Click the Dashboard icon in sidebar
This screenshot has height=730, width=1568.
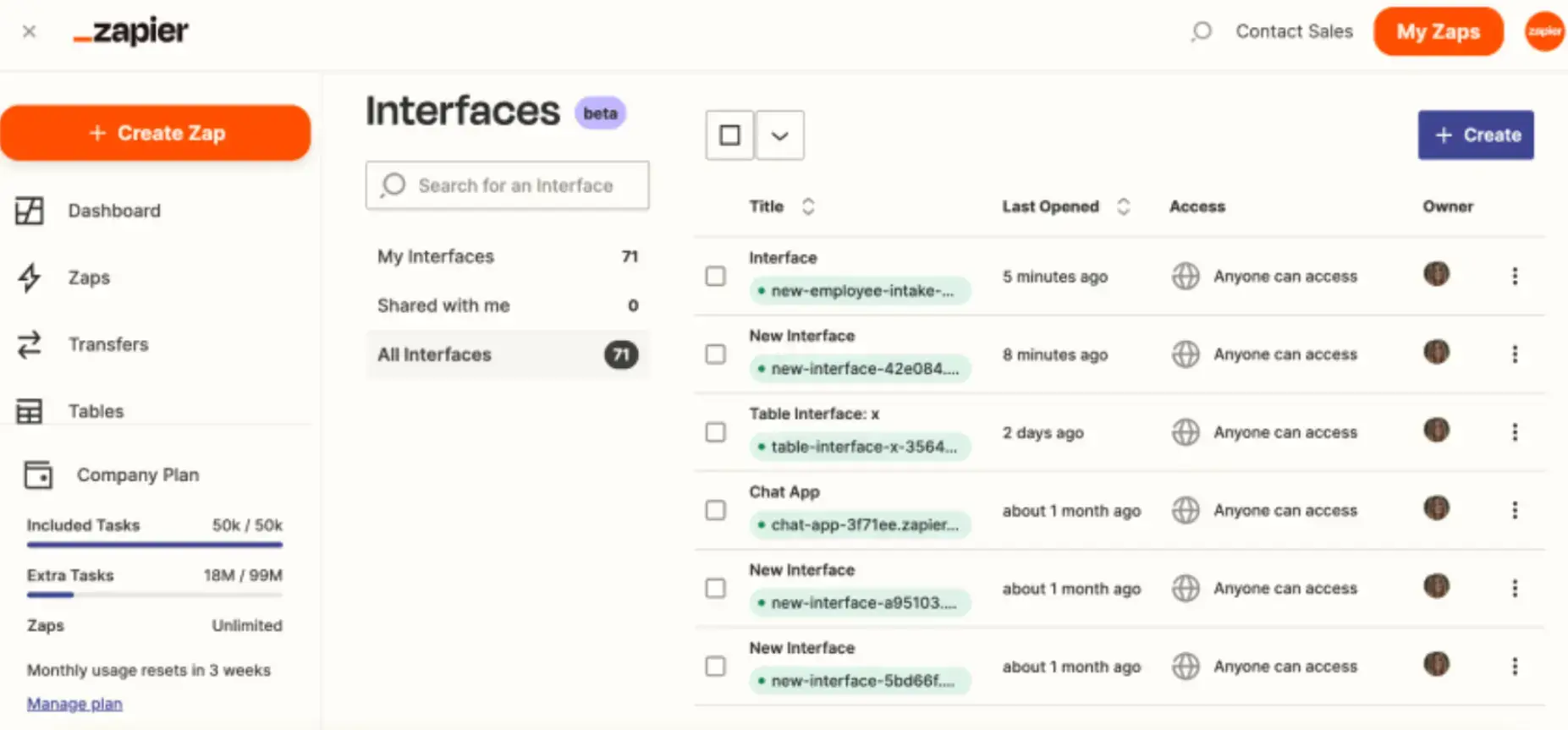click(30, 211)
